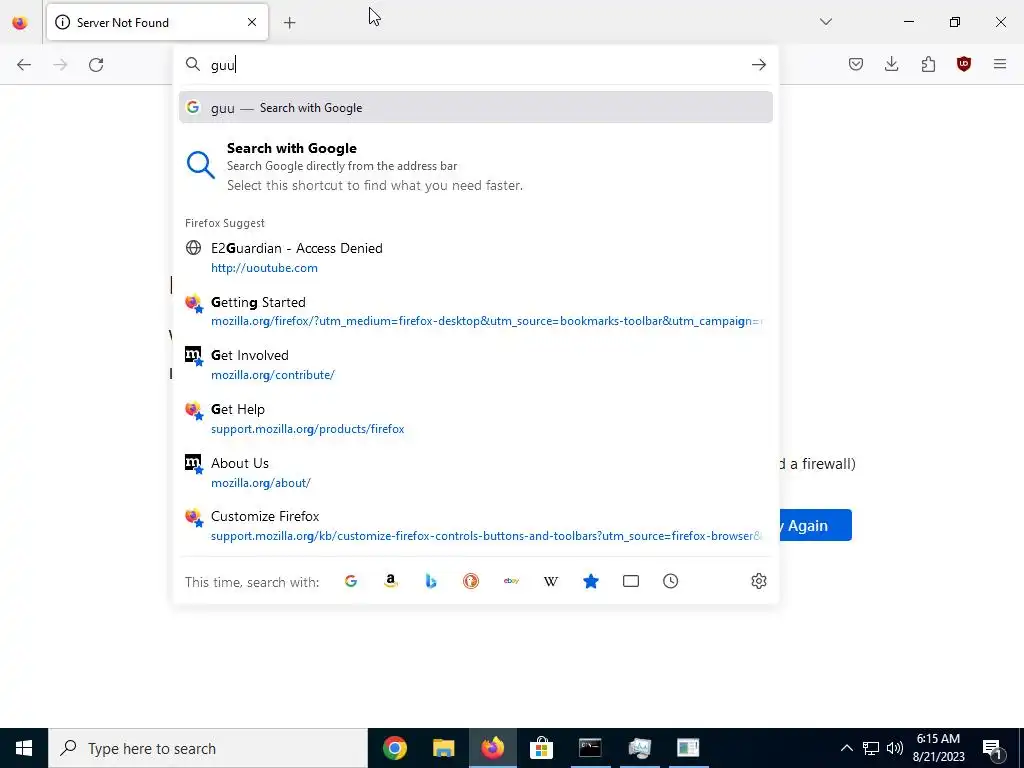Open the Firefox hamburger menu
The height and width of the screenshot is (768, 1024).
click(1000, 64)
